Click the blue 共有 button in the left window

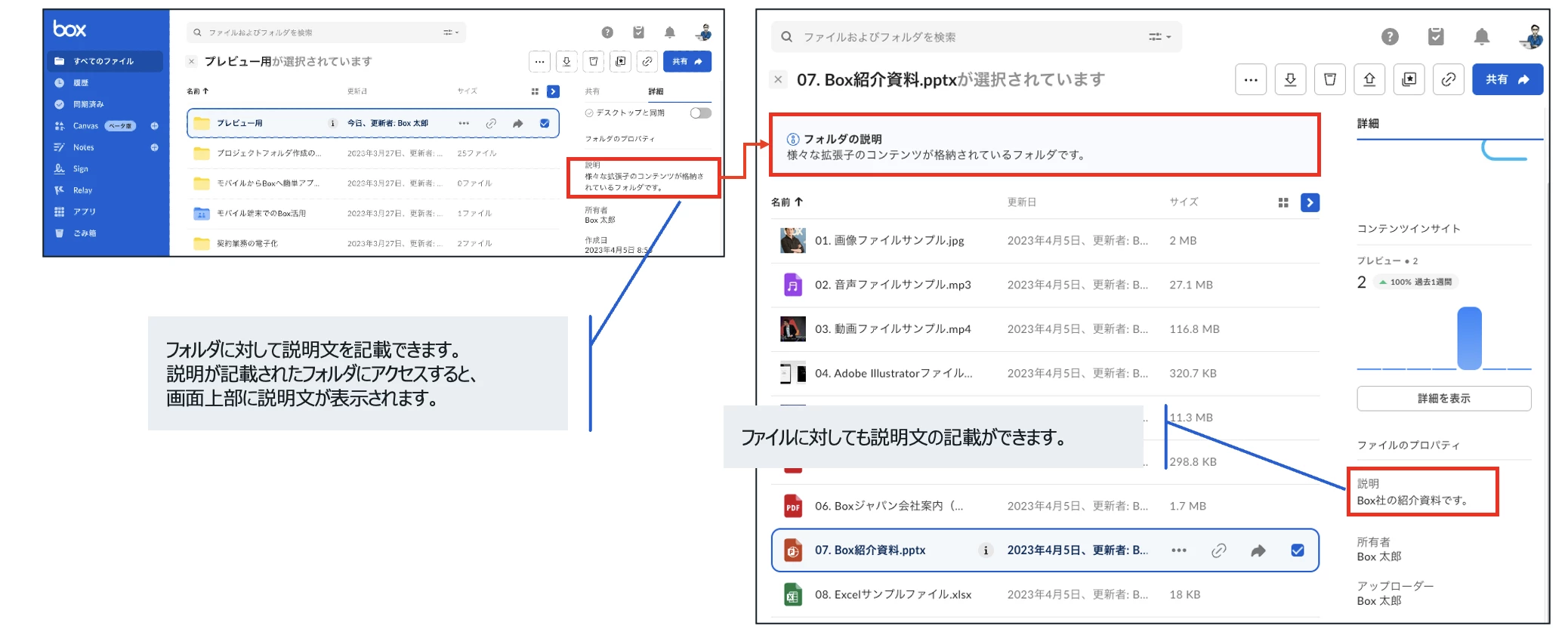(687, 61)
